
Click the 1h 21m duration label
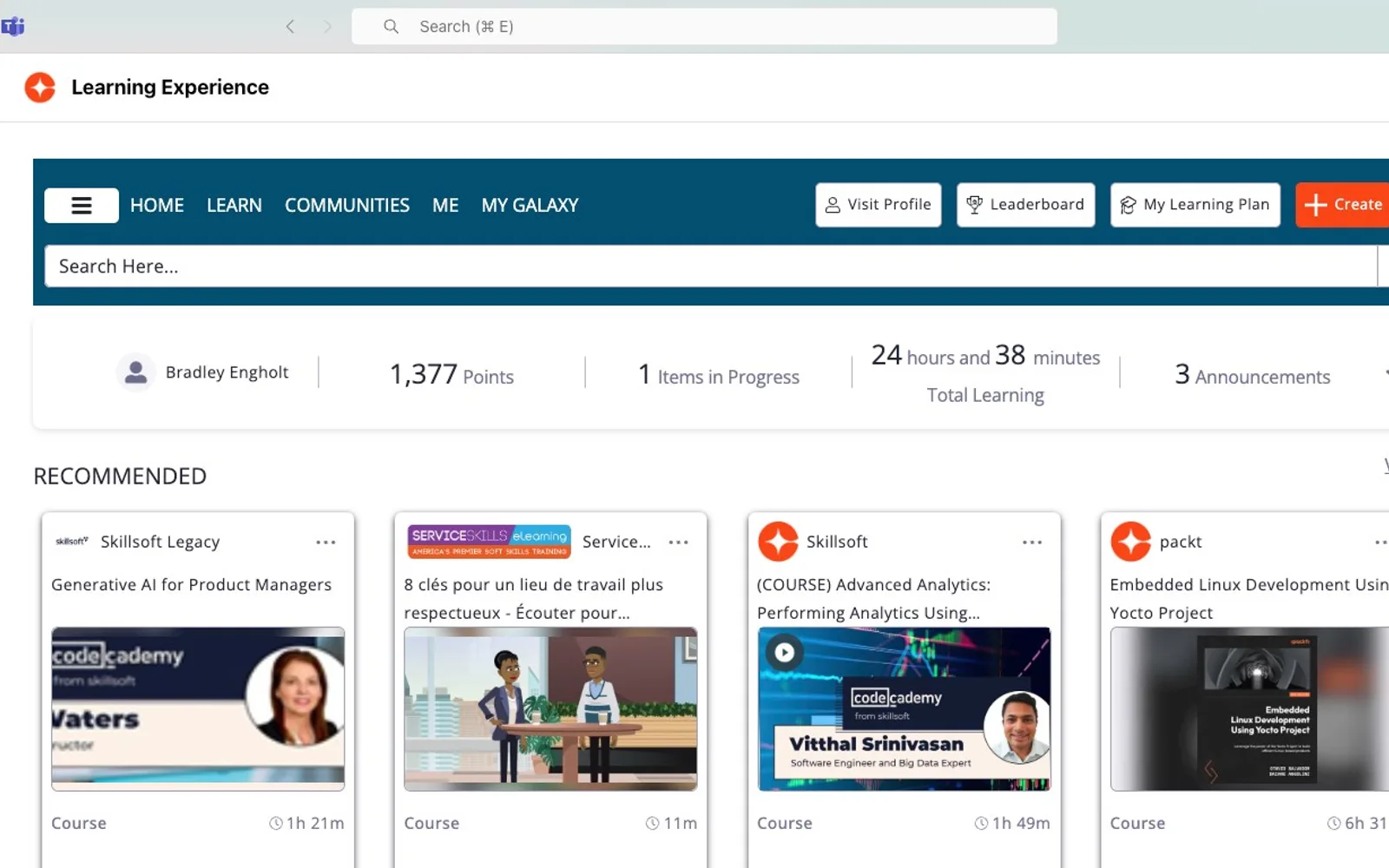306,823
